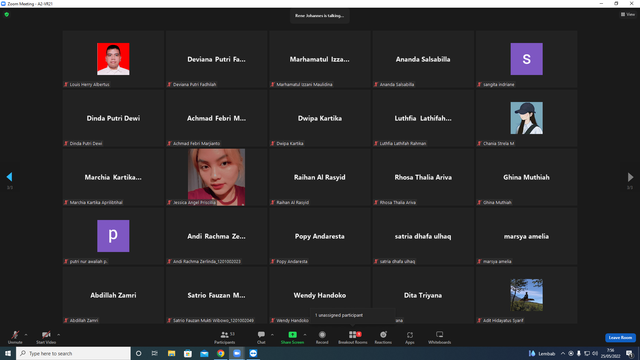Click the green encryption shield icon
This screenshot has width=640, height=360.
point(7,14)
